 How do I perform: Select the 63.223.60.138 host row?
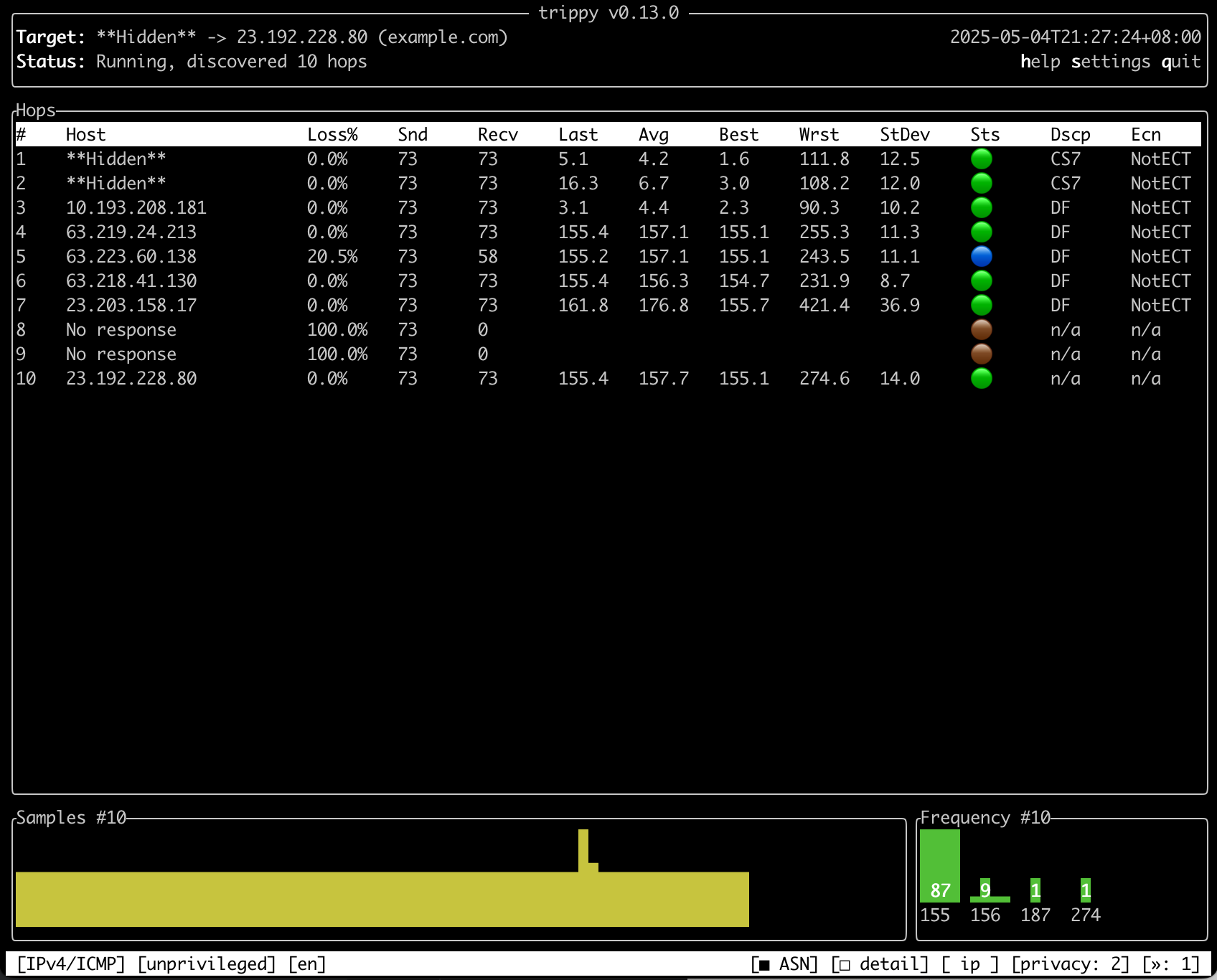608,256
